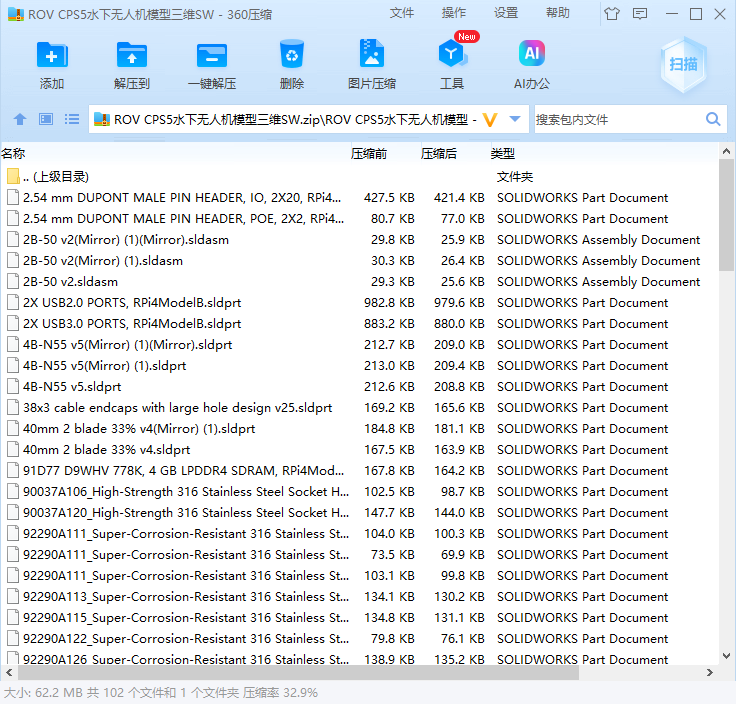Select 2.54 mm DUPONT MALE PIN HEADER, IO row

(x=359, y=198)
